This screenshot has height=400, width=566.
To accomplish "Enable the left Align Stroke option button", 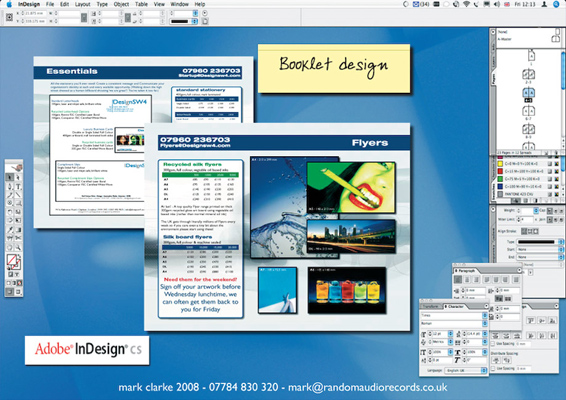I will pyautogui.click(x=524, y=231).
